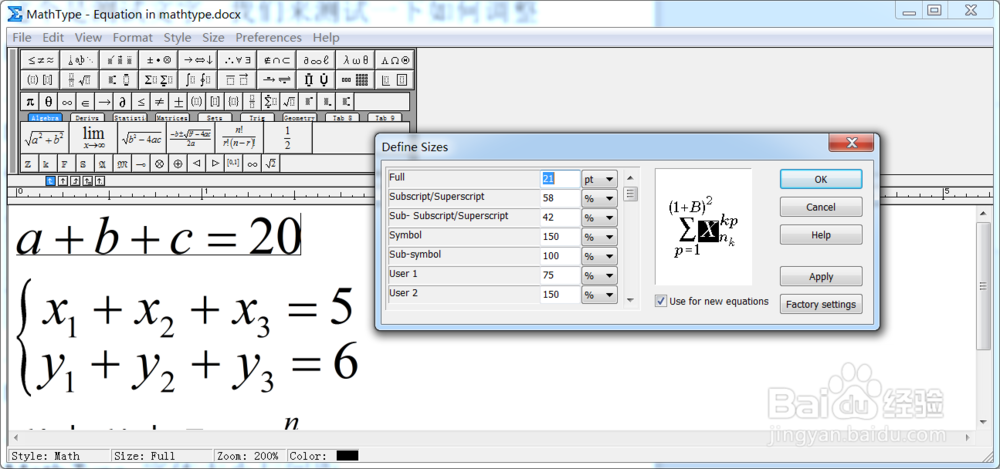1000x469 pixels.
Task: Open the set theory symbols palette (∉ ∩ ⊂)
Action: [x=277, y=61]
